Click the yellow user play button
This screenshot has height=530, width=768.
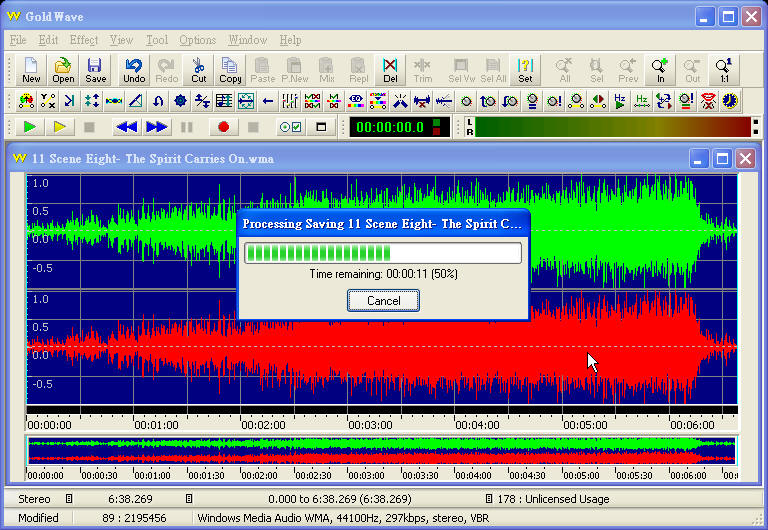tap(60, 127)
